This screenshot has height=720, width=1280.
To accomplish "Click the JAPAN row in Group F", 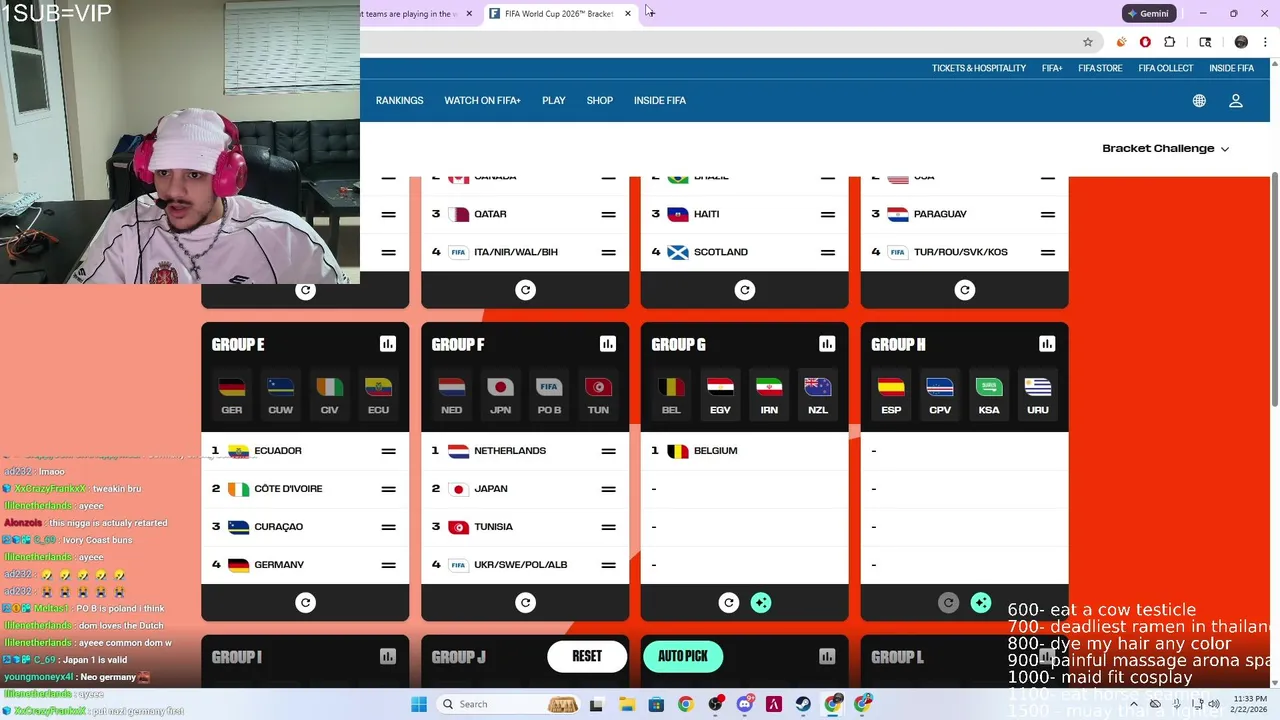I will [525, 489].
